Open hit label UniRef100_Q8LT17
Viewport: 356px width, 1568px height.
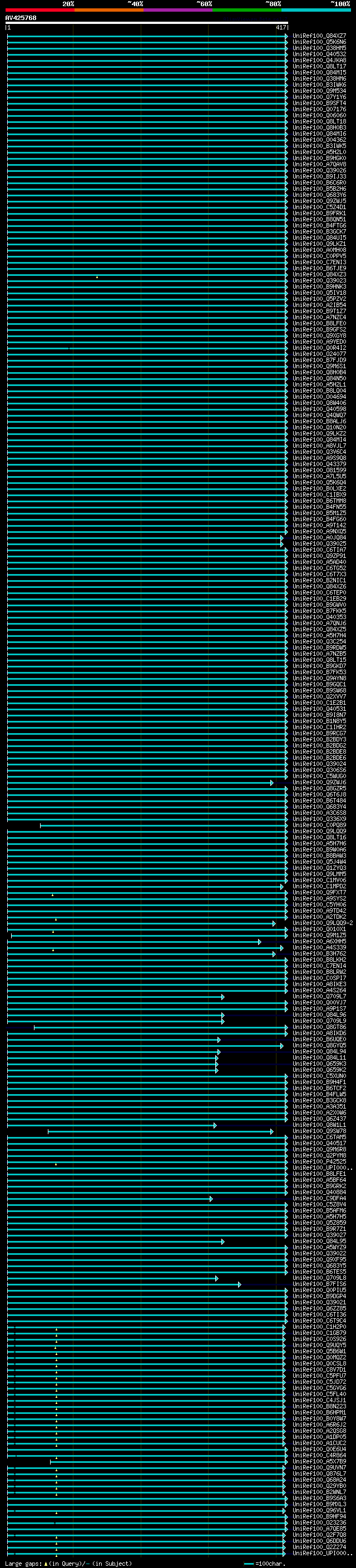coord(319,66)
